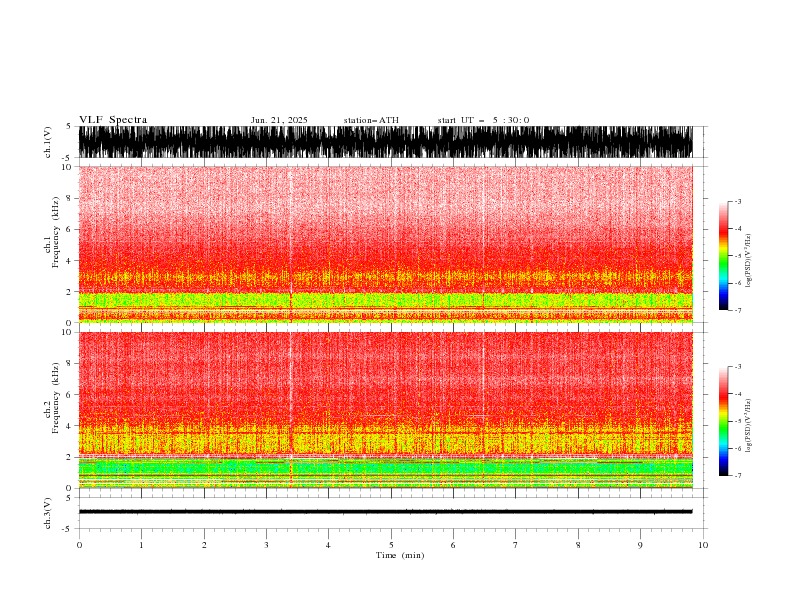
Task: Click the ch.1 color bar "log(PSD)" label
Action: (748, 261)
